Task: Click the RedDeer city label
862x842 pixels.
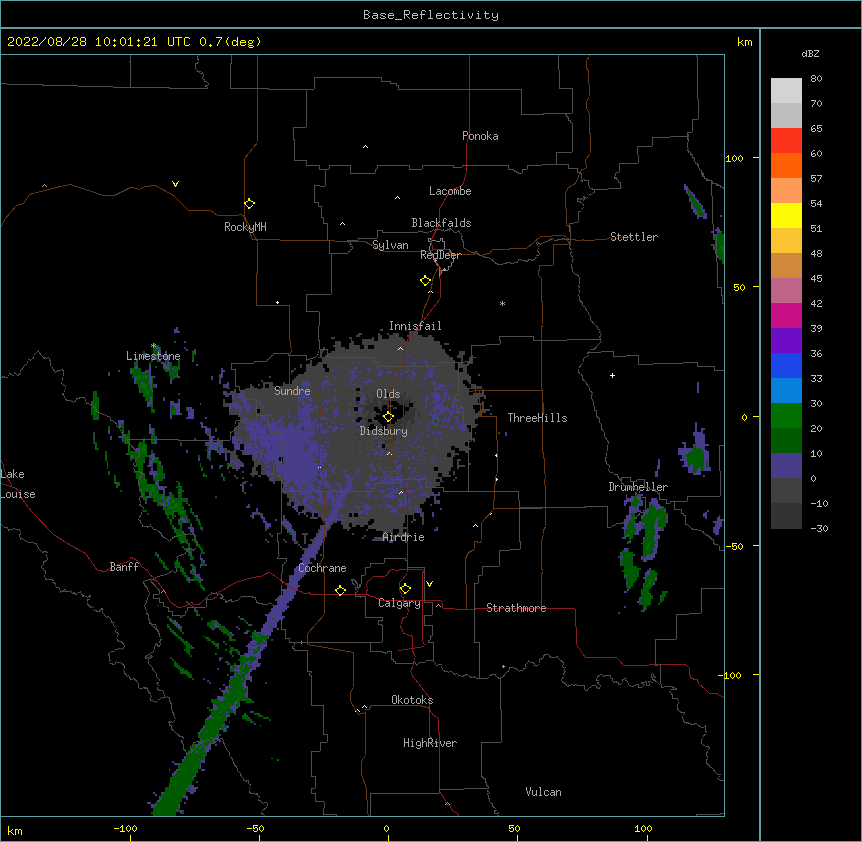Action: (x=440, y=255)
